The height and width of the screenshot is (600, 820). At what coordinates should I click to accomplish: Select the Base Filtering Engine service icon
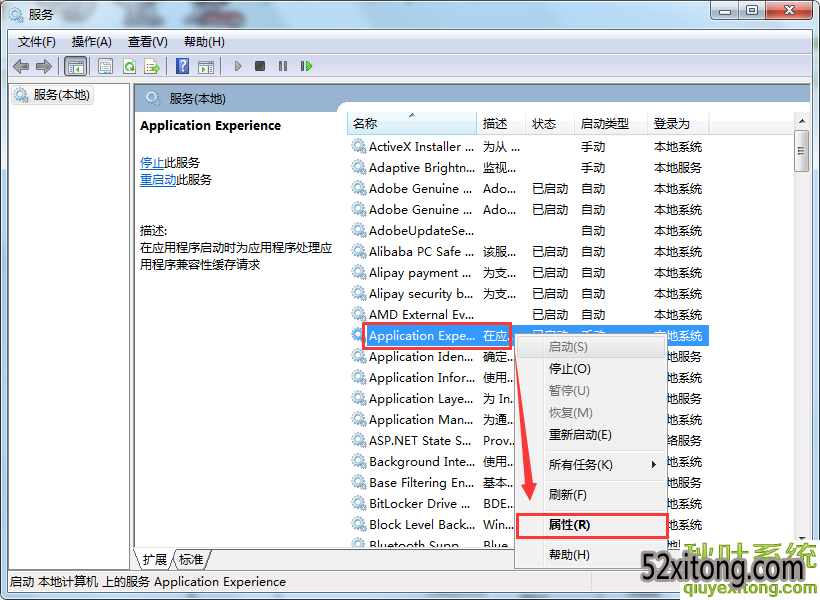(359, 482)
